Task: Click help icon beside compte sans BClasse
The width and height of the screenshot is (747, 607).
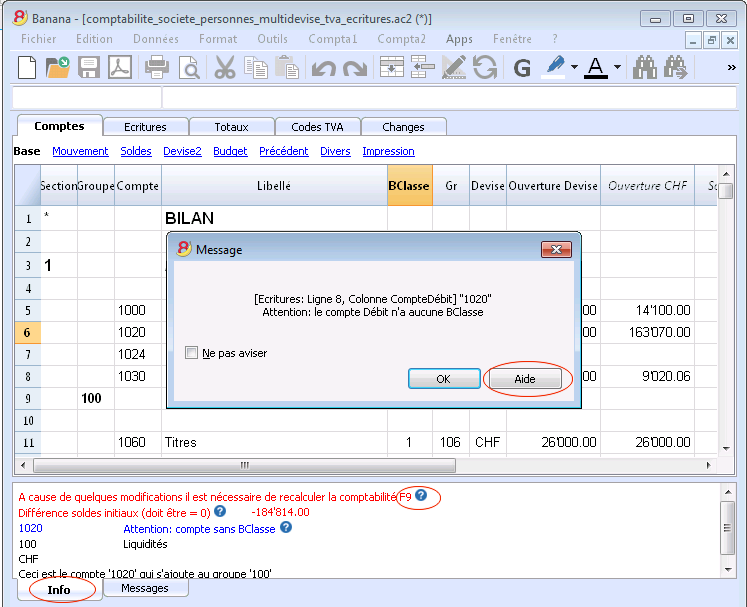Action: (286, 527)
